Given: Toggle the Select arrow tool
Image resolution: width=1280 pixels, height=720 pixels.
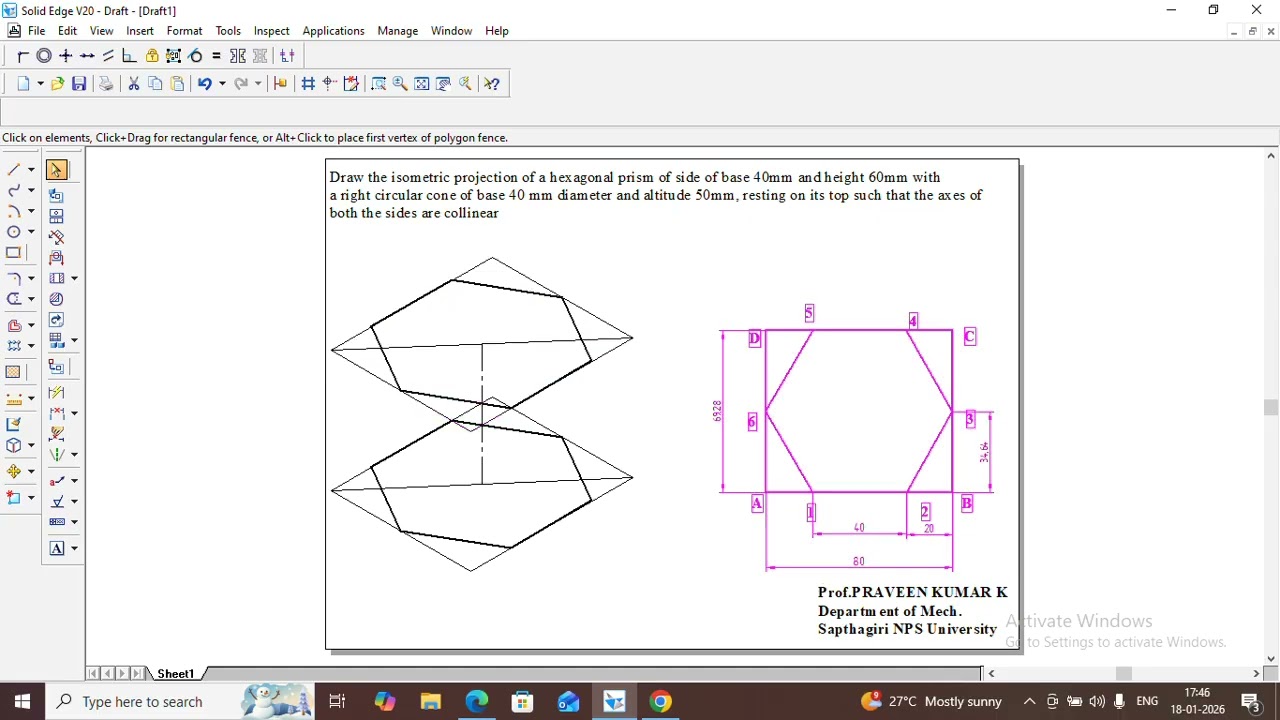Looking at the screenshot, I should (x=56, y=170).
